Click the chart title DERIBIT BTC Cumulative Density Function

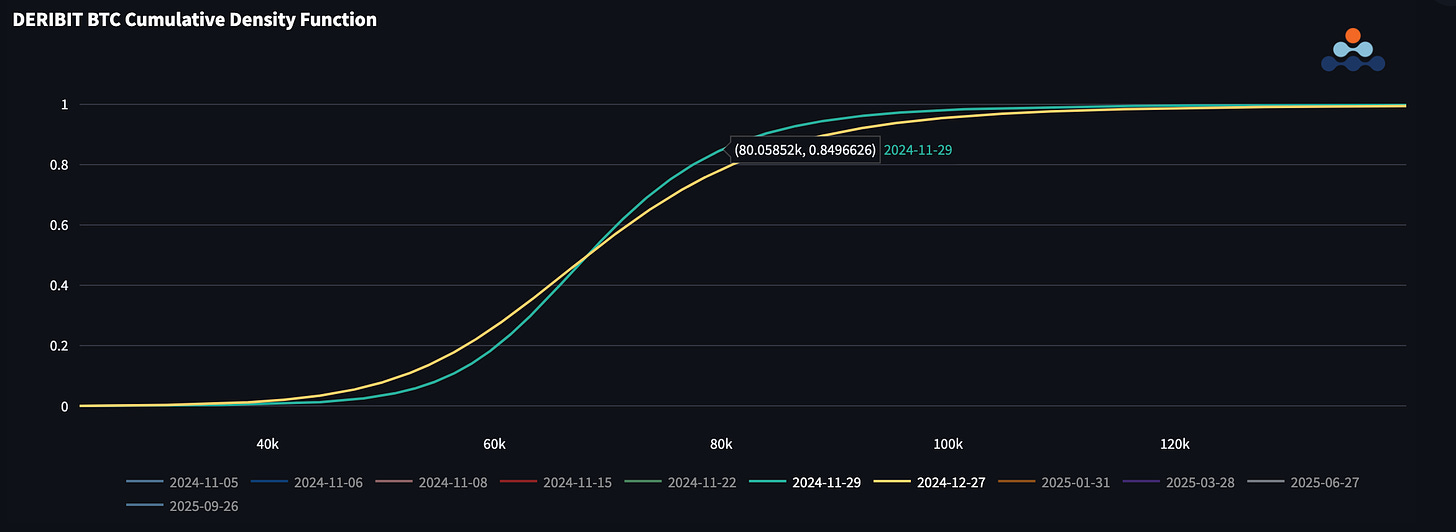click(x=195, y=19)
